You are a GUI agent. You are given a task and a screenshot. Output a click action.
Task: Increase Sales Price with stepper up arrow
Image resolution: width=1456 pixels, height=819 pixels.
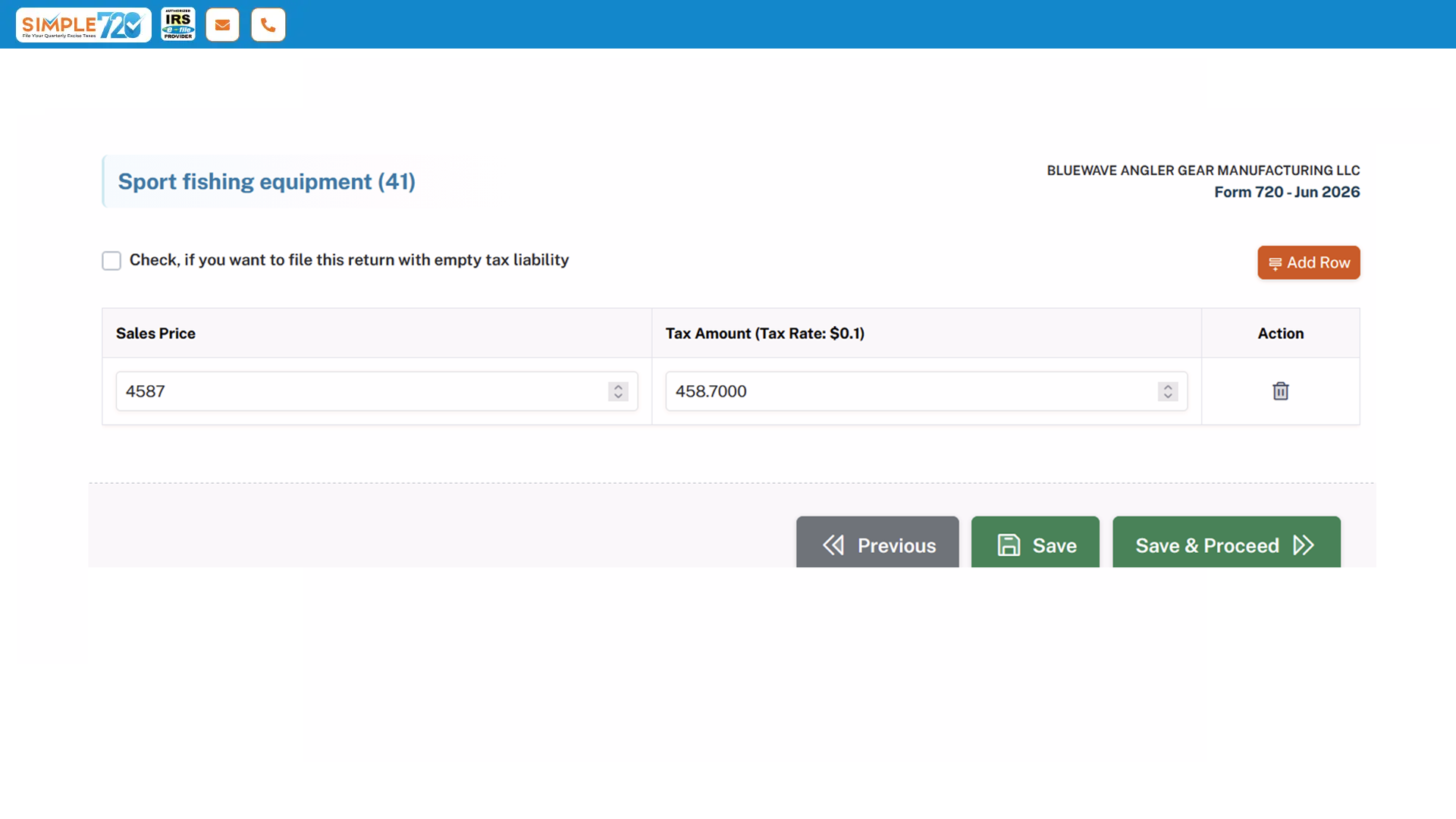click(x=618, y=387)
